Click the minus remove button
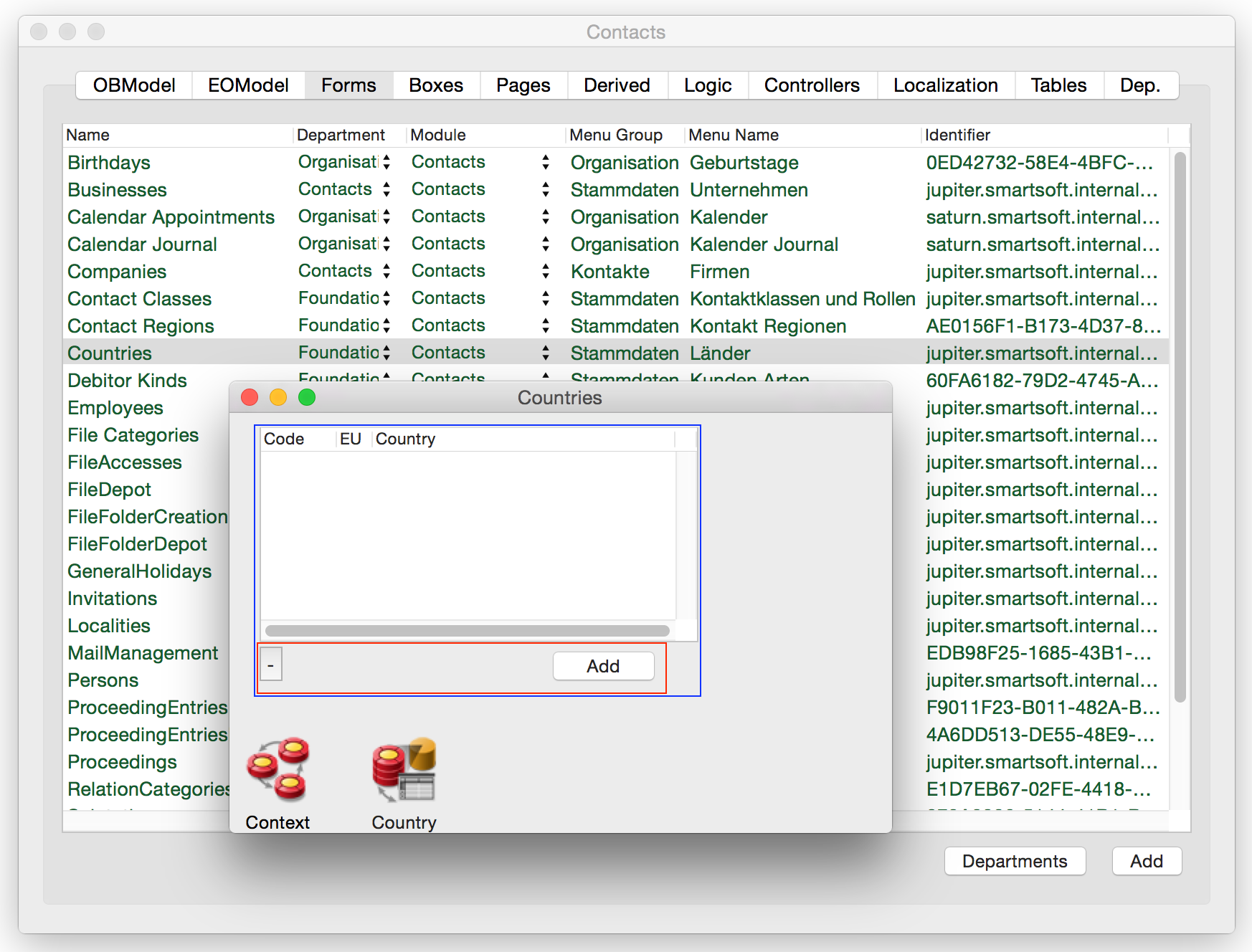This screenshot has height=952, width=1252. click(x=270, y=665)
